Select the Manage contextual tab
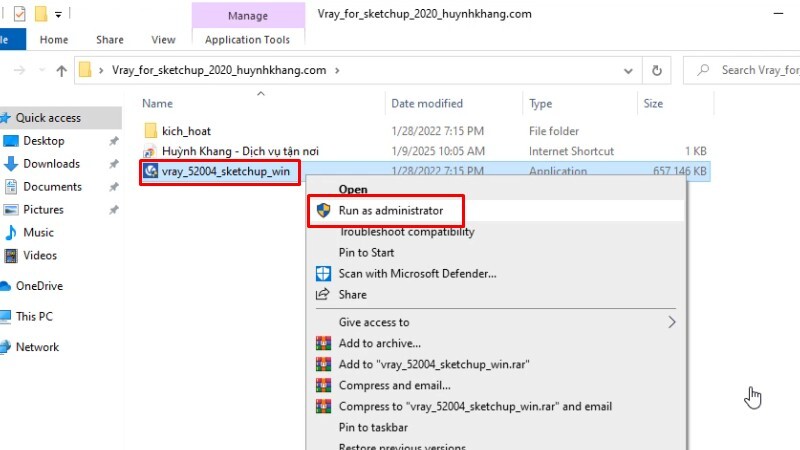This screenshot has width=800, height=450. [x=248, y=16]
